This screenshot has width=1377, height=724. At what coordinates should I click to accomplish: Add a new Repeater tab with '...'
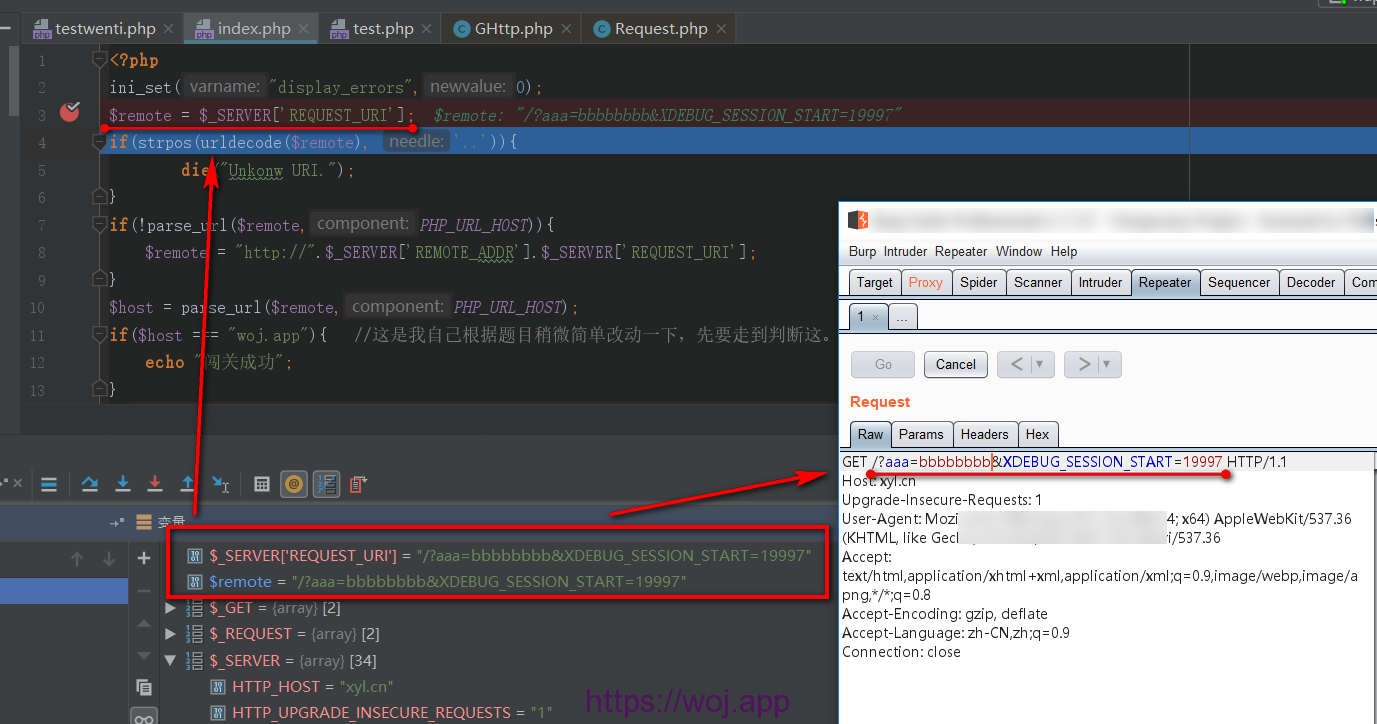[902, 317]
